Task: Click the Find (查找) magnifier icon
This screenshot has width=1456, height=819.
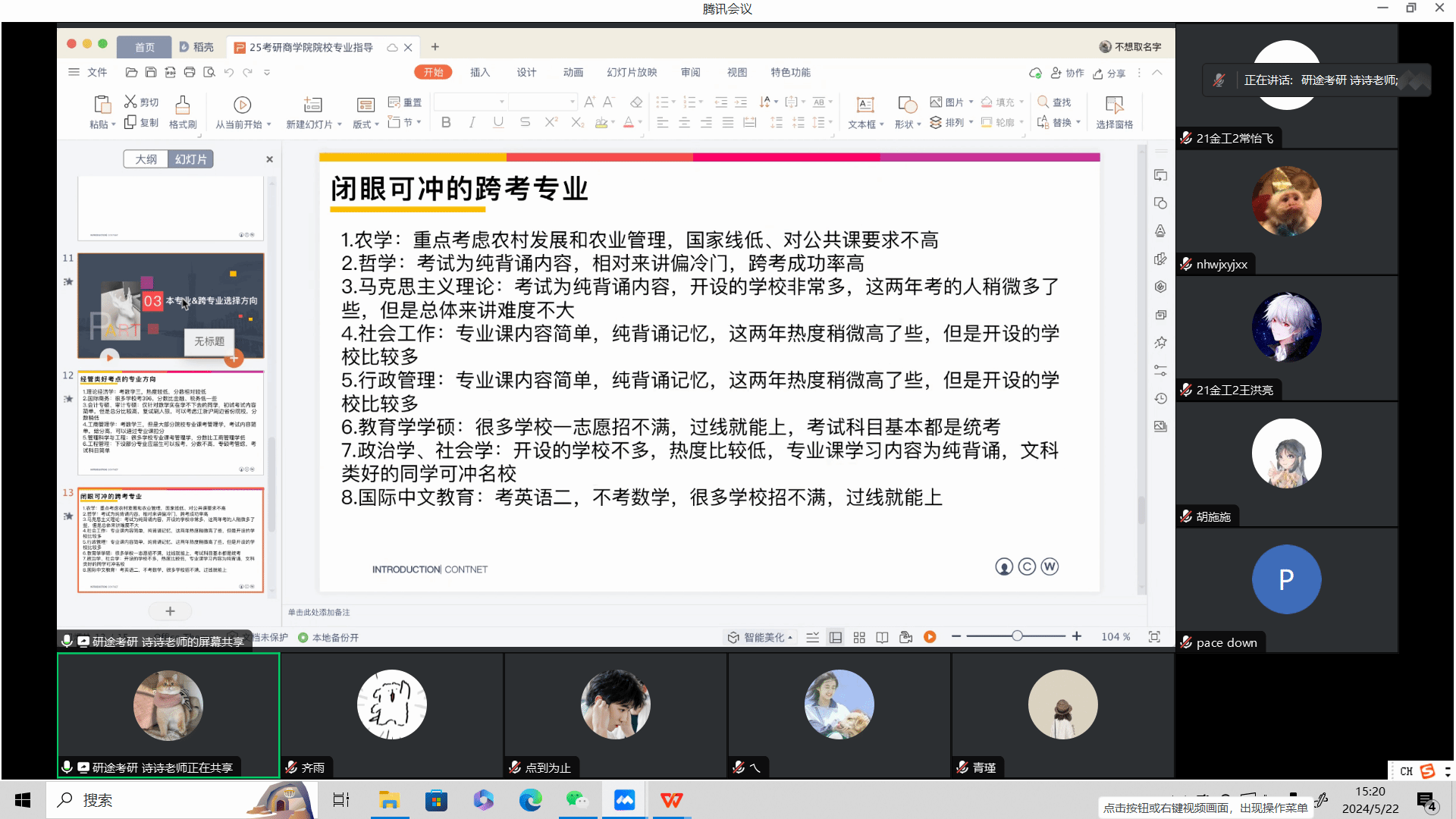Action: point(1043,102)
